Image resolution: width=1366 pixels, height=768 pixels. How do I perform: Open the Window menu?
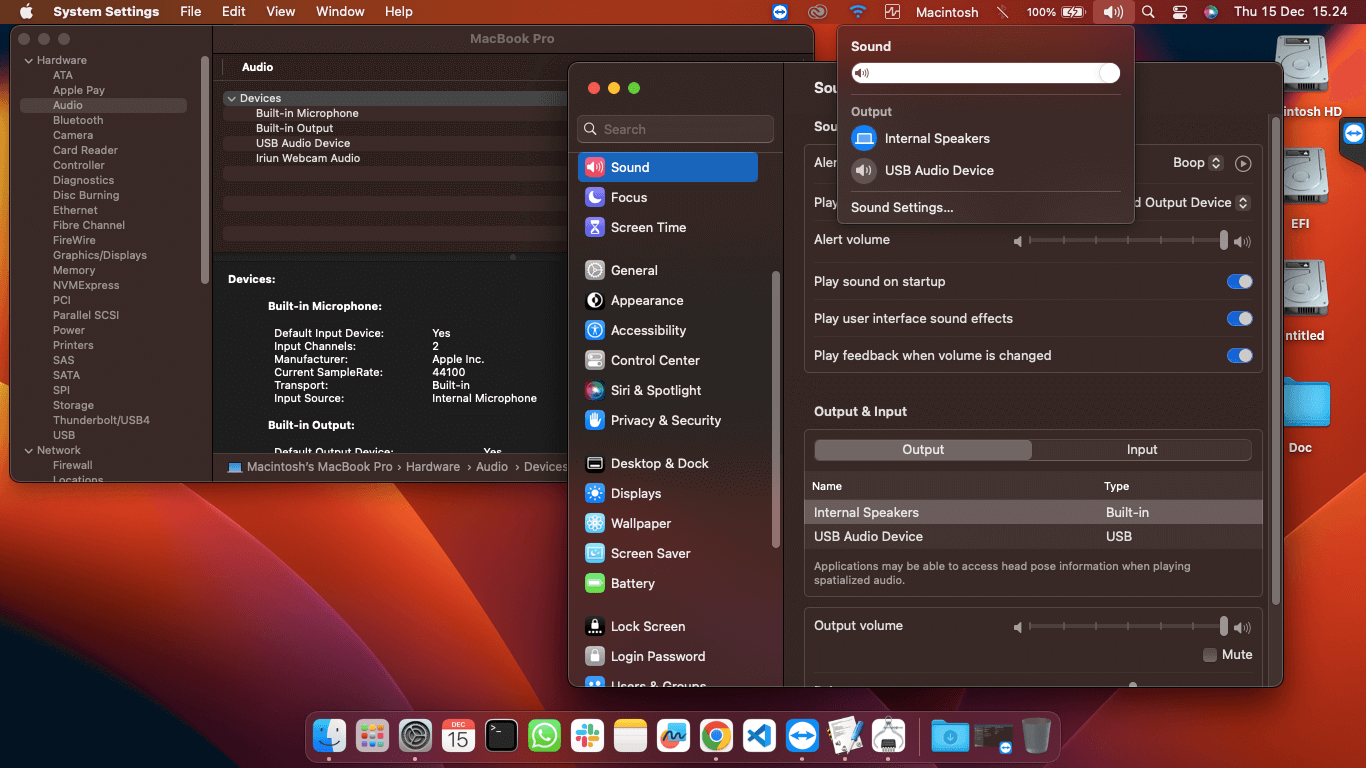tap(340, 12)
